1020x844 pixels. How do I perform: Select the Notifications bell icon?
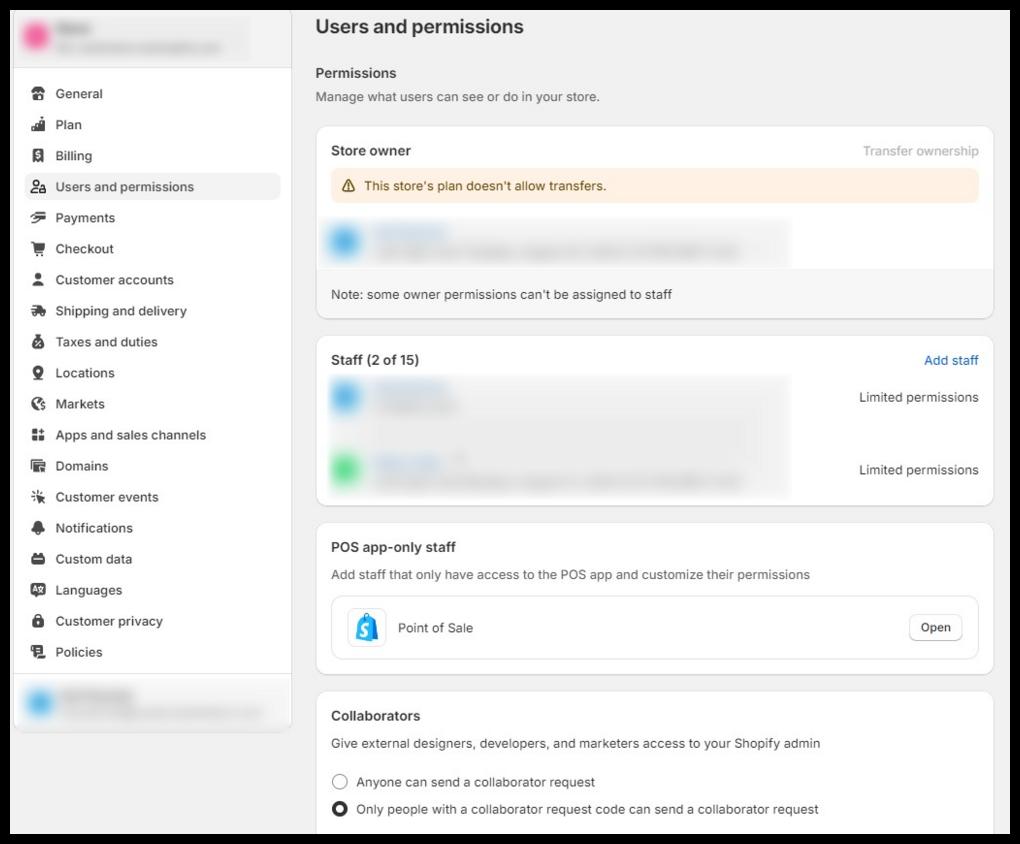tap(38, 528)
